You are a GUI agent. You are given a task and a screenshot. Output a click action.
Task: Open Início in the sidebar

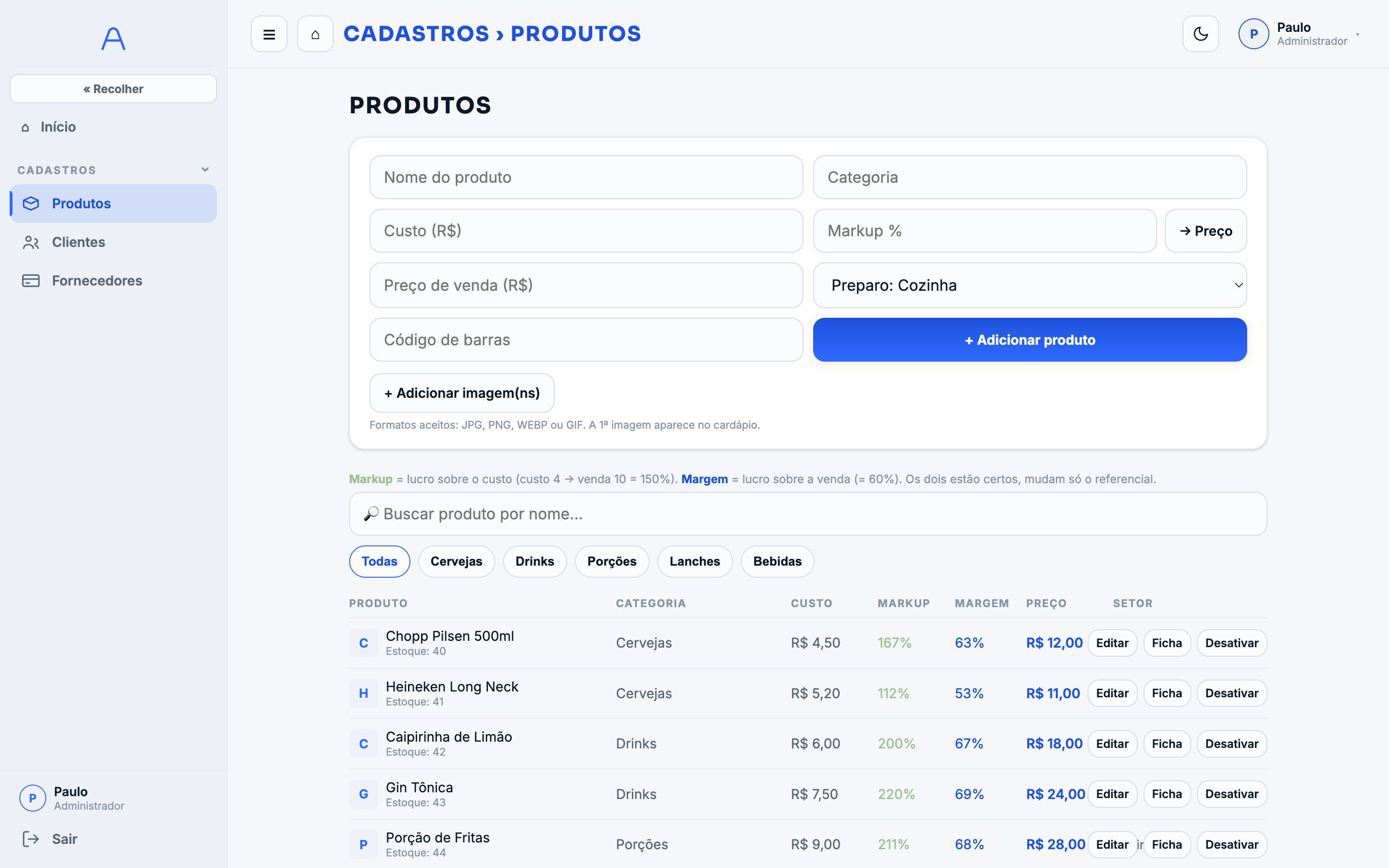point(113,127)
